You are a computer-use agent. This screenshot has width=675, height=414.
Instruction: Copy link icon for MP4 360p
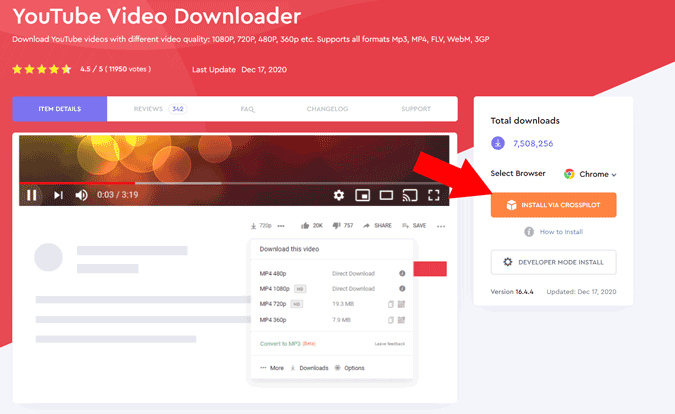pyautogui.click(x=391, y=320)
